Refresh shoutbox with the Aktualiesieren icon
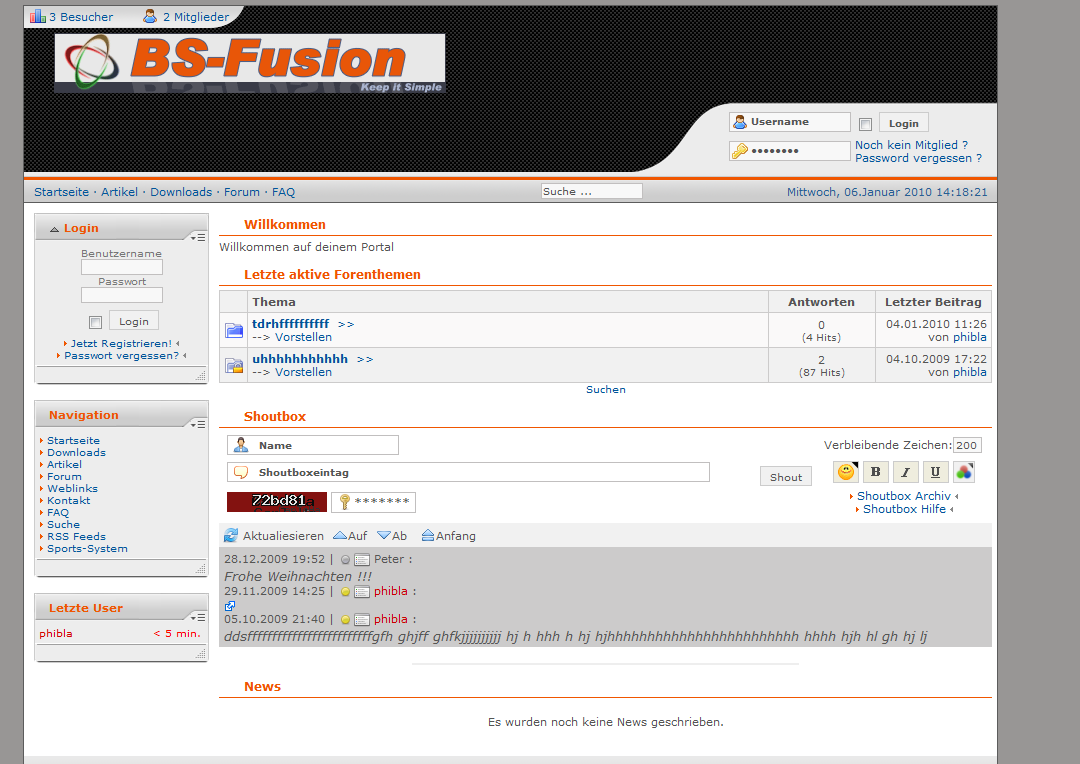The image size is (1080, 764). (x=231, y=536)
